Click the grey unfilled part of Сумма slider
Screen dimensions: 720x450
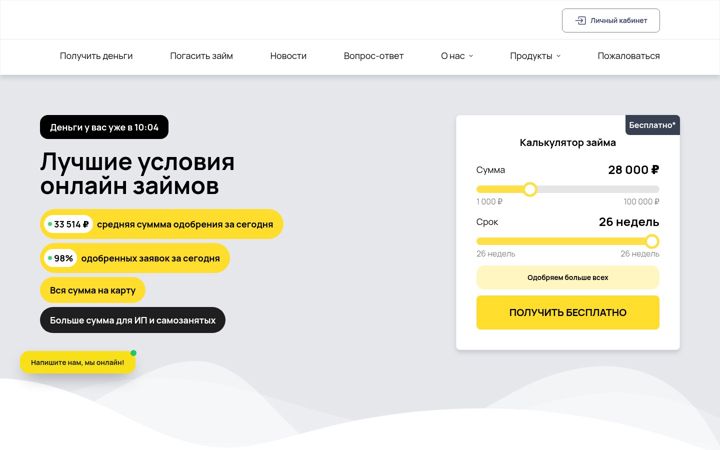(x=598, y=189)
